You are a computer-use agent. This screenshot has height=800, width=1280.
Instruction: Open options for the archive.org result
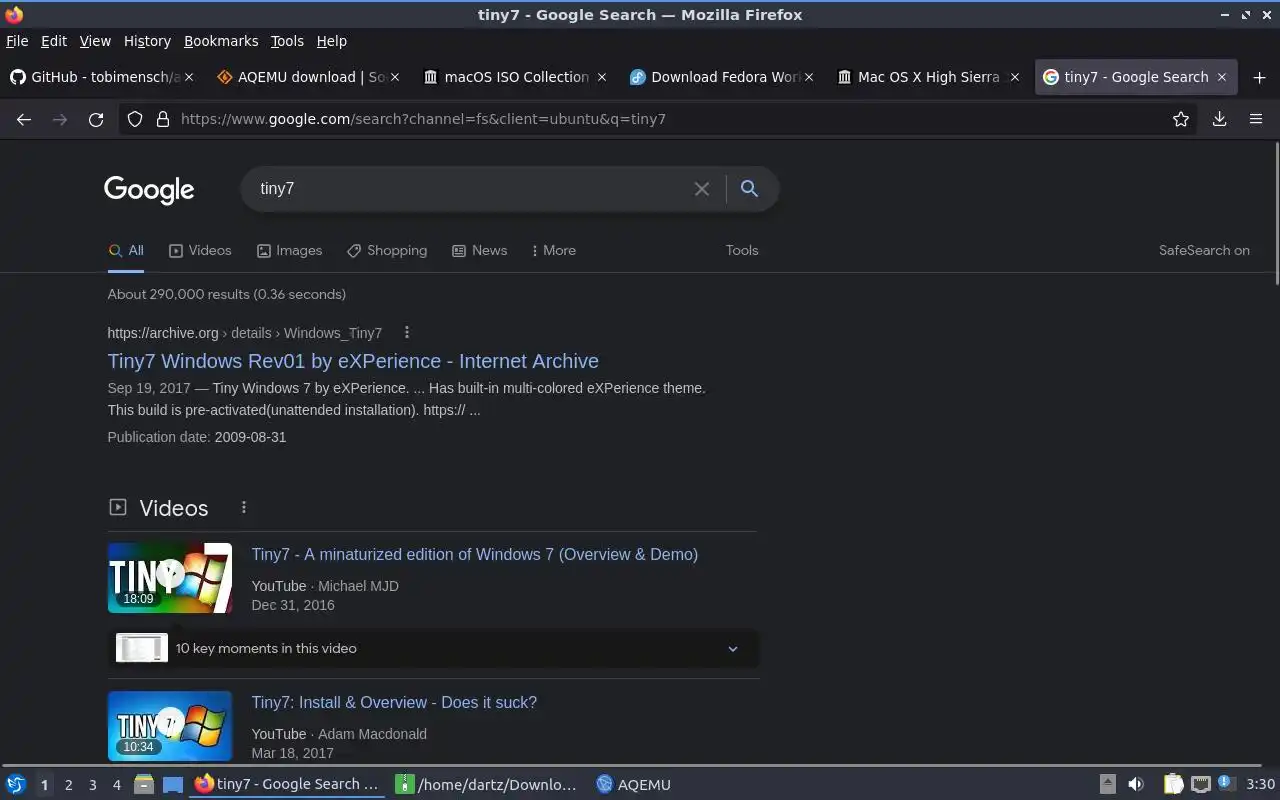406,332
